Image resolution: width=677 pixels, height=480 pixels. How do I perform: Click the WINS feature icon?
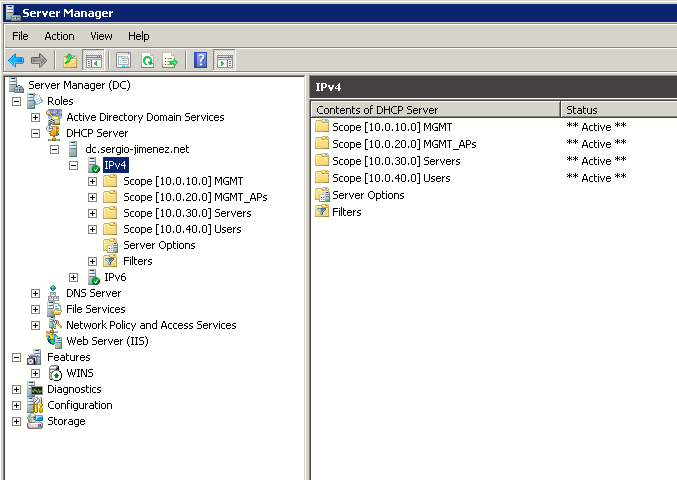coord(55,373)
